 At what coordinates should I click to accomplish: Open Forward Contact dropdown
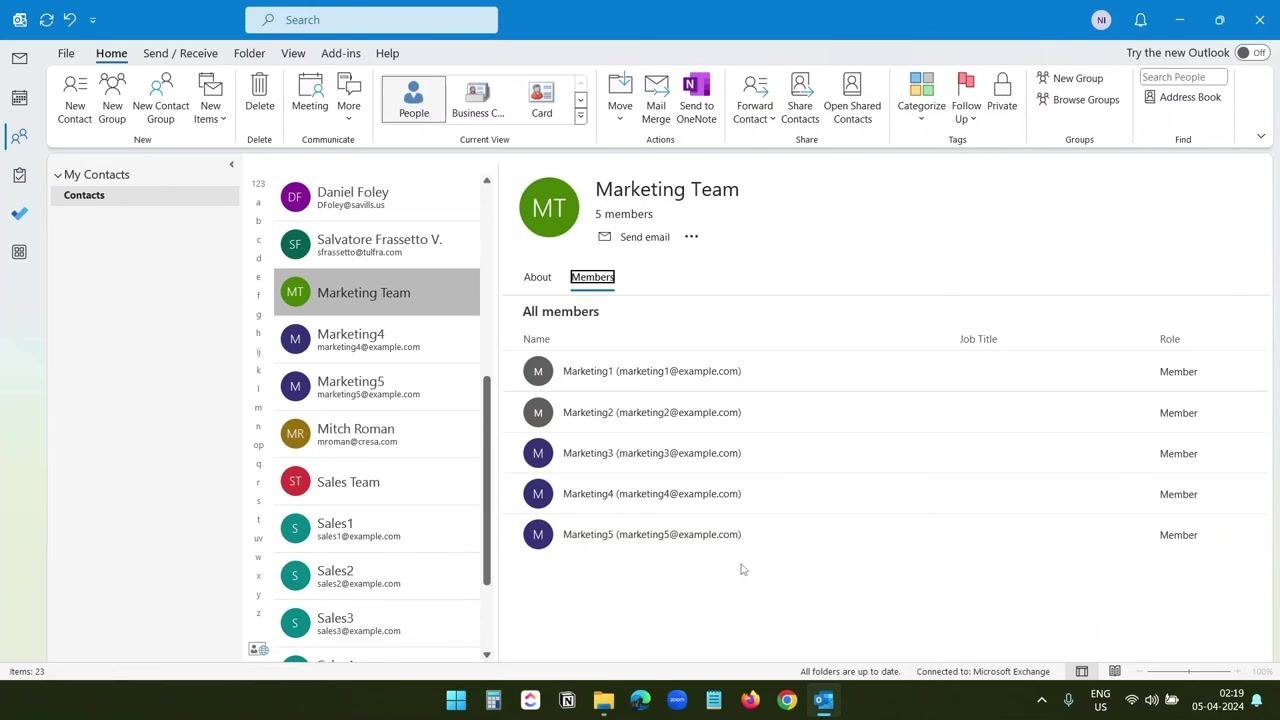pos(755,98)
